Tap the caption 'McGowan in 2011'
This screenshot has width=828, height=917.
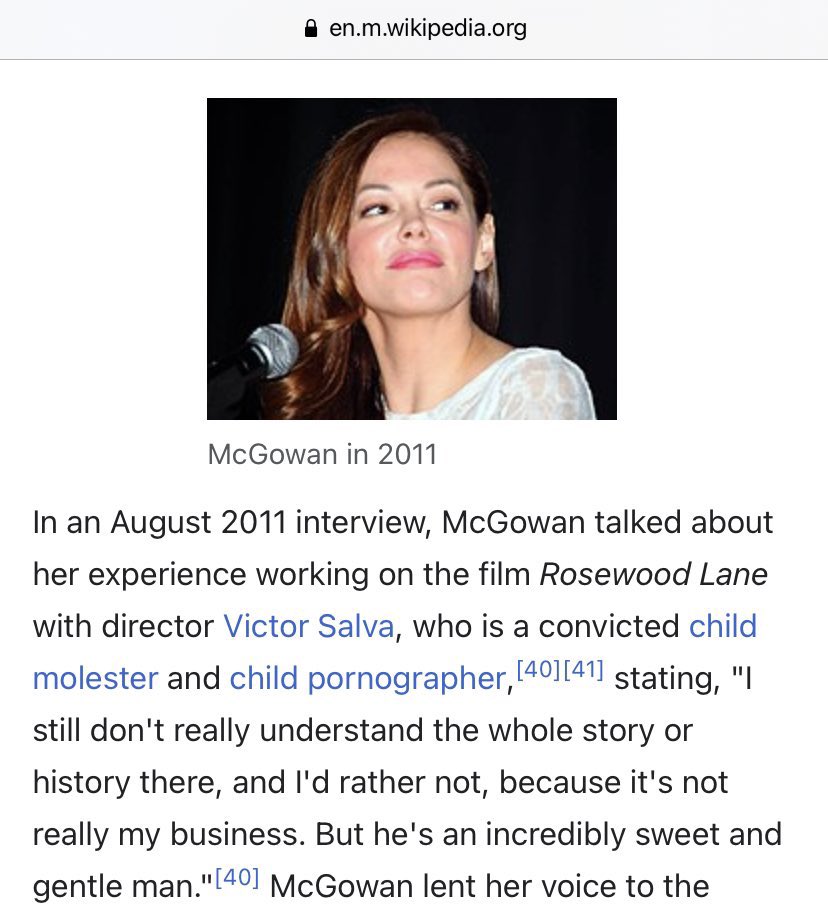[322, 454]
